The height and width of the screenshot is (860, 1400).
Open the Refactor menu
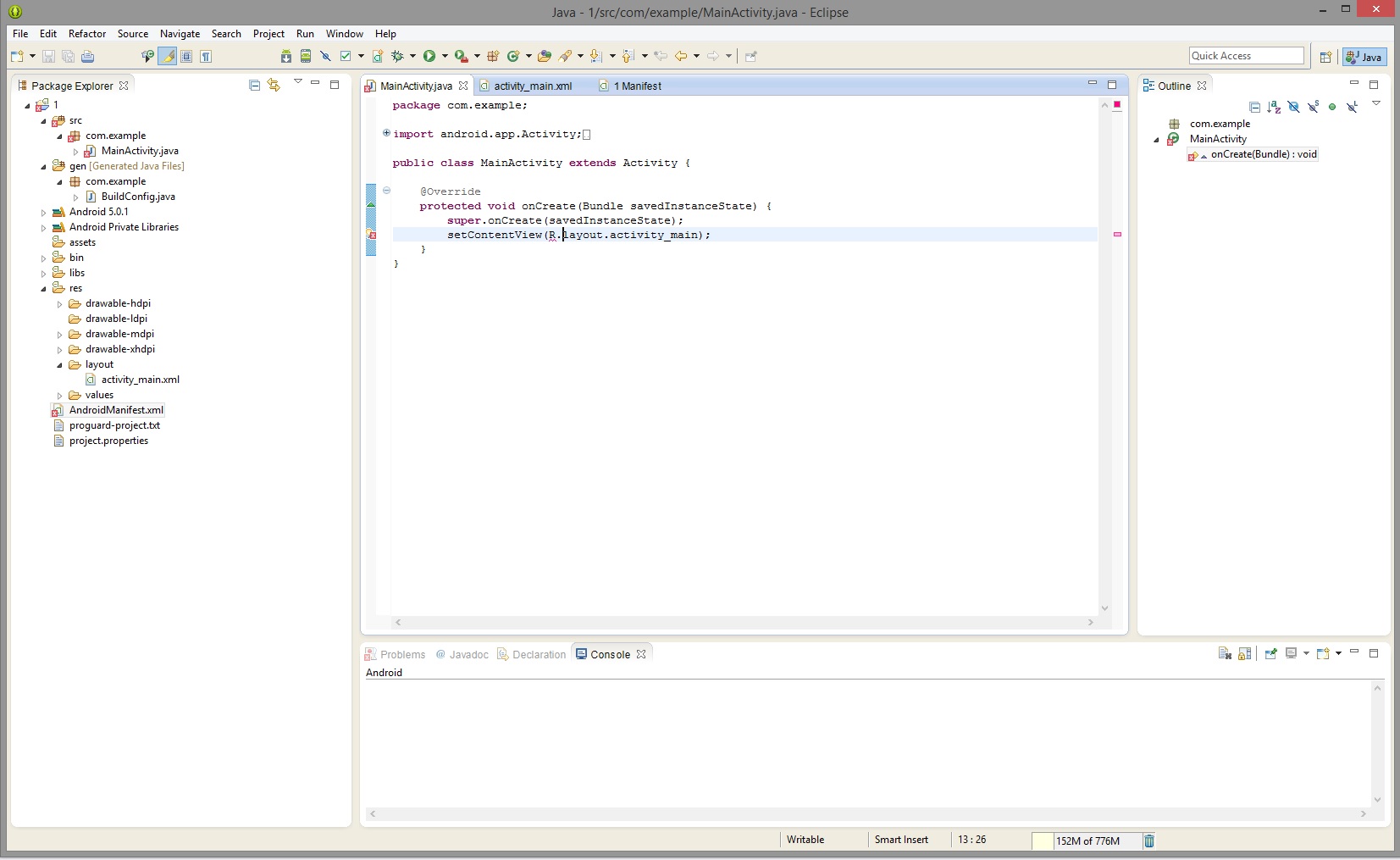click(87, 34)
